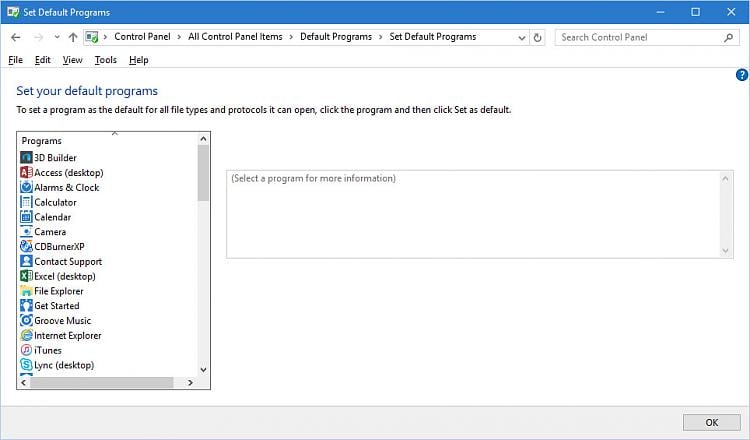The width and height of the screenshot is (750, 440).
Task: Click Set Default Programs breadcrumb
Action: (x=432, y=37)
